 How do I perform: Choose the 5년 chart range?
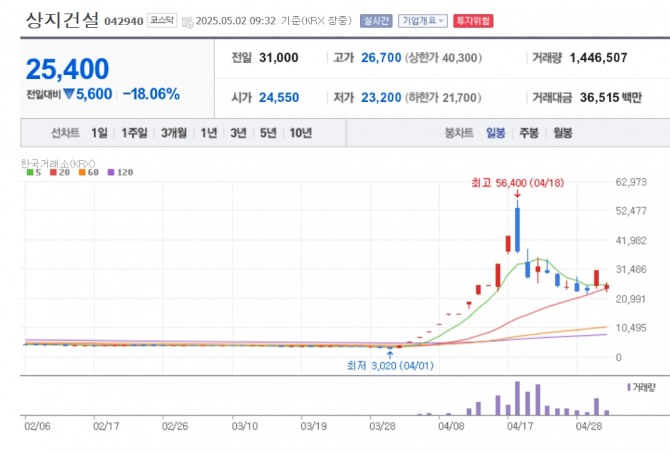point(268,132)
